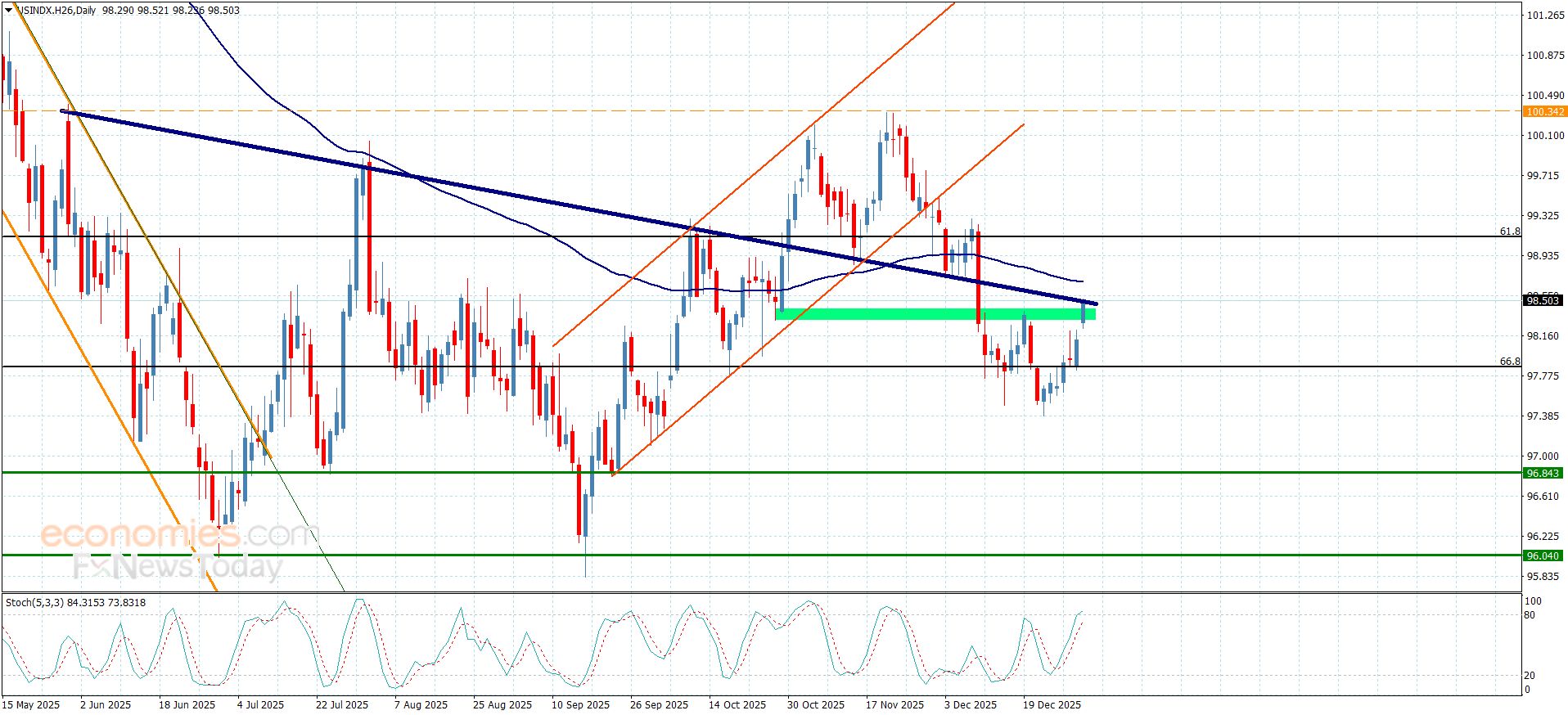Click the green 96.843 support price label
This screenshot has height=715, width=1568.
(1543, 474)
